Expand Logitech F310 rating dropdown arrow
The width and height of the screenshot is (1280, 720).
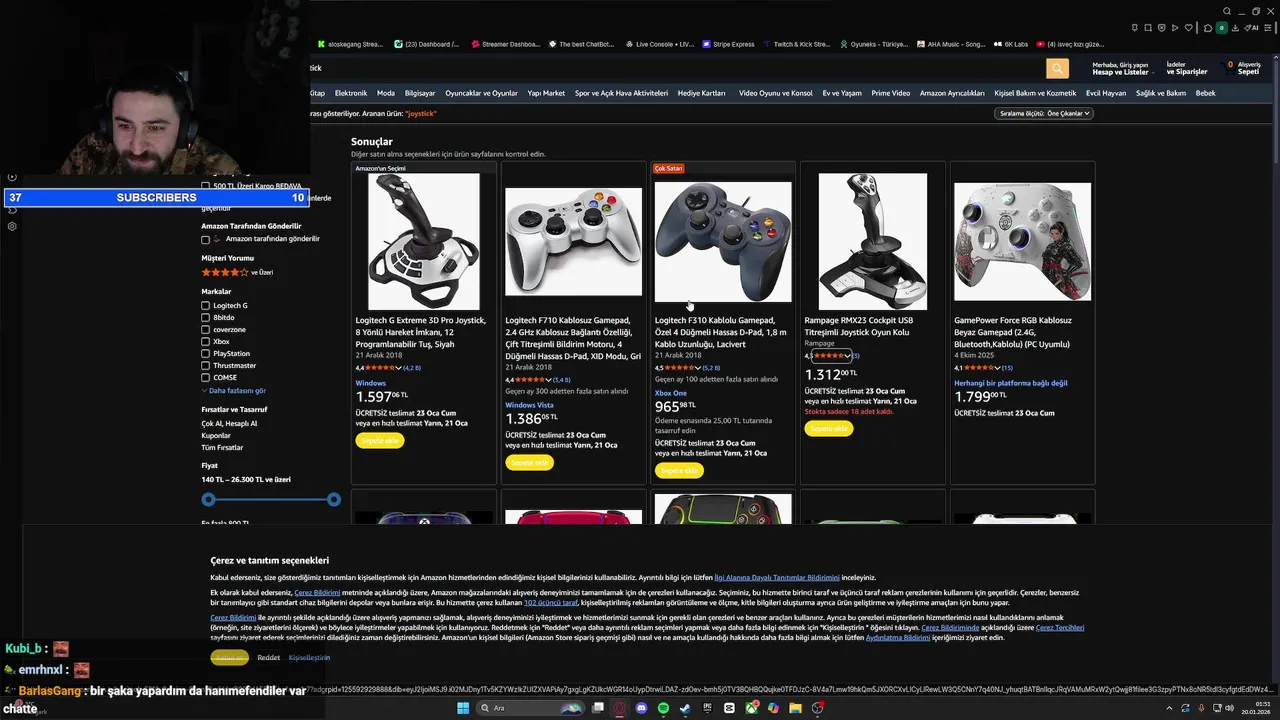[698, 368]
